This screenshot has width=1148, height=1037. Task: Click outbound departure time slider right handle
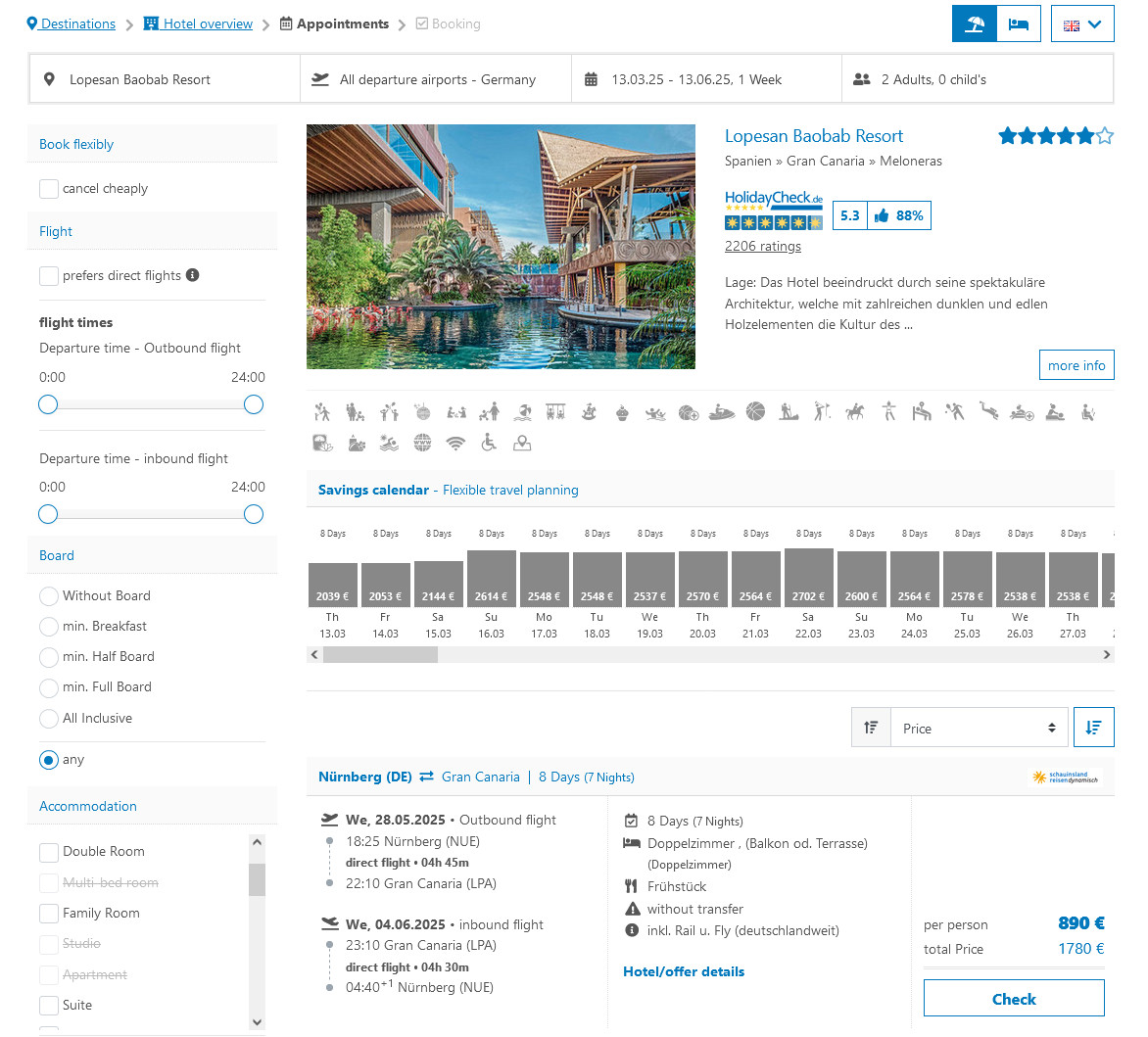tap(254, 404)
